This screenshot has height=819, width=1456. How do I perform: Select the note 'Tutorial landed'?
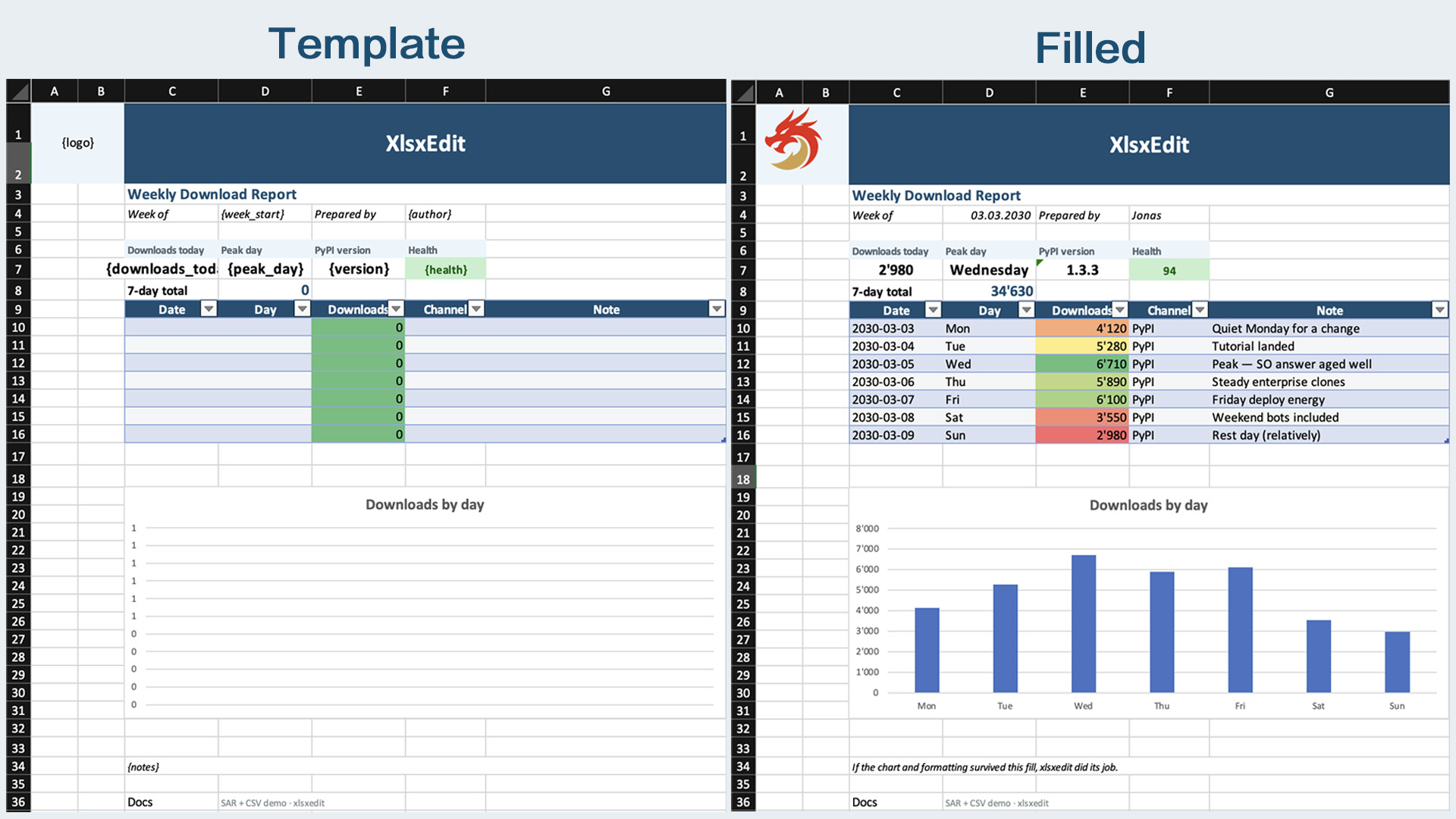[x=1329, y=347]
